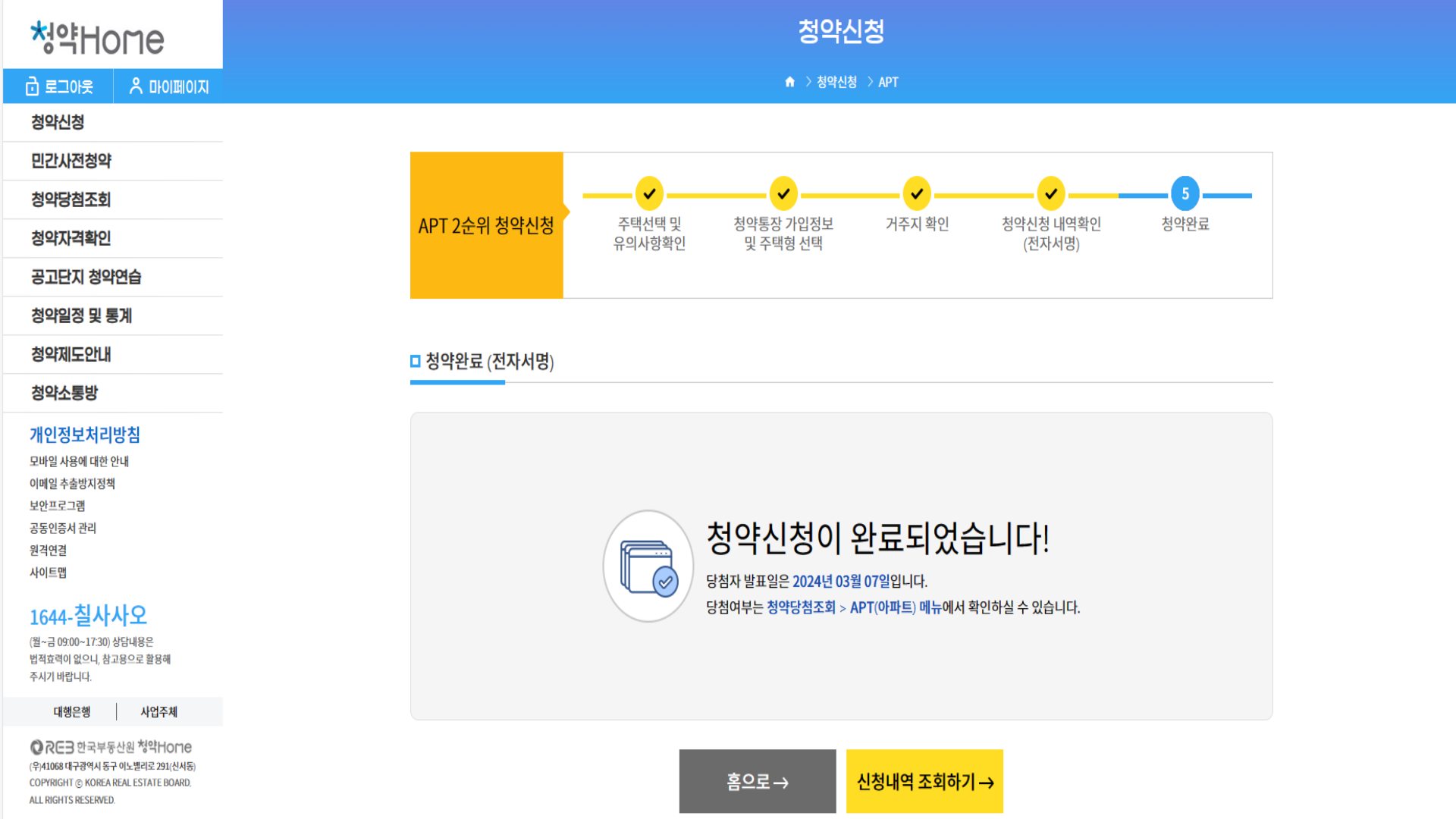Click the checkmark icon for 주택선택 step

649,193
